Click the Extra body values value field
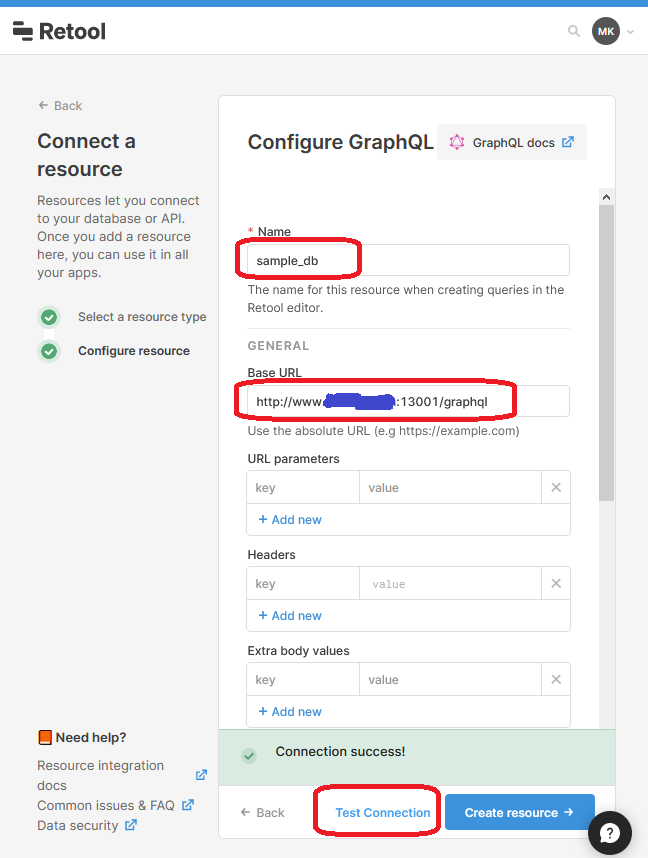The width and height of the screenshot is (648, 858). (x=450, y=680)
